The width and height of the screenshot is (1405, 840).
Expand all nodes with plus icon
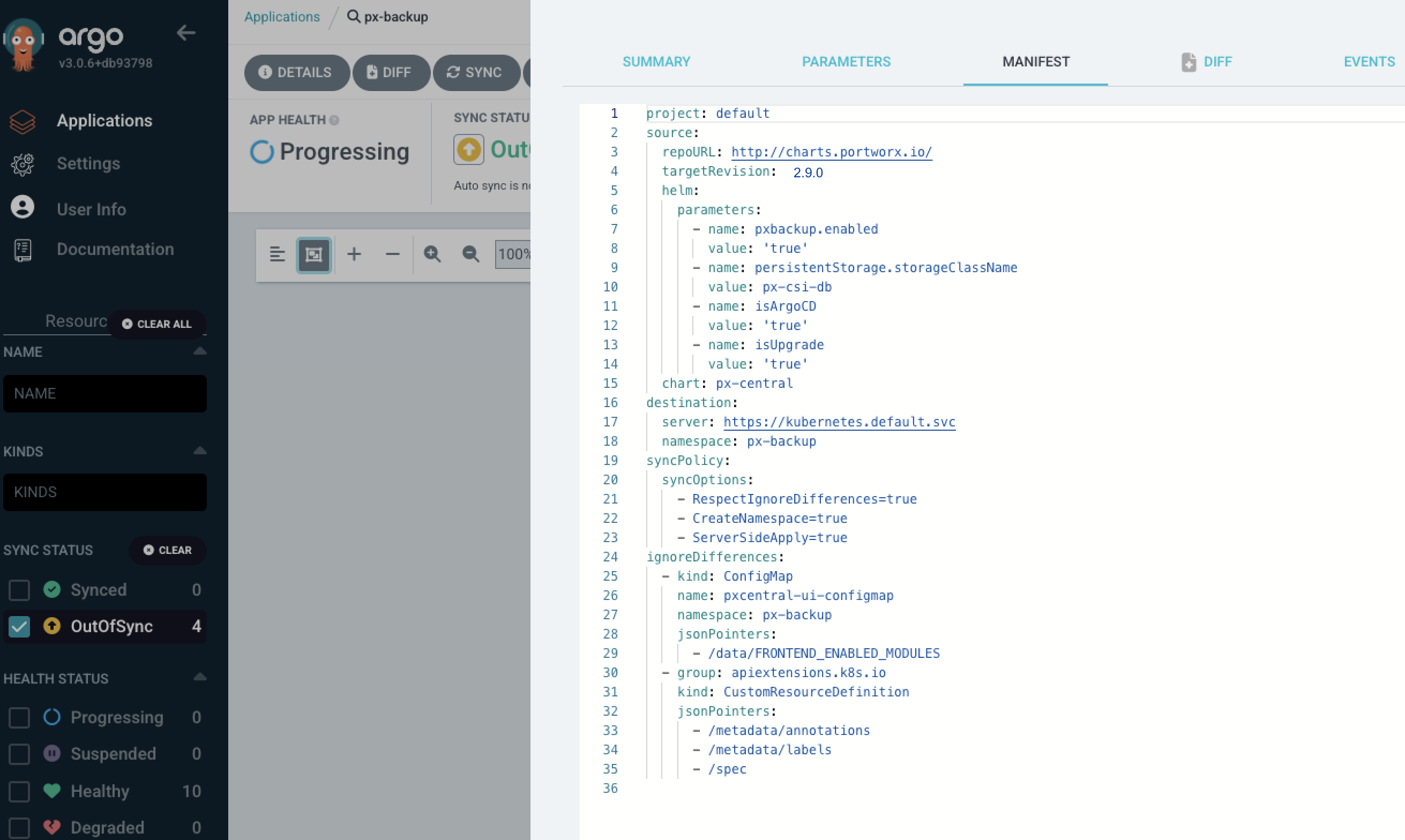[x=354, y=253]
